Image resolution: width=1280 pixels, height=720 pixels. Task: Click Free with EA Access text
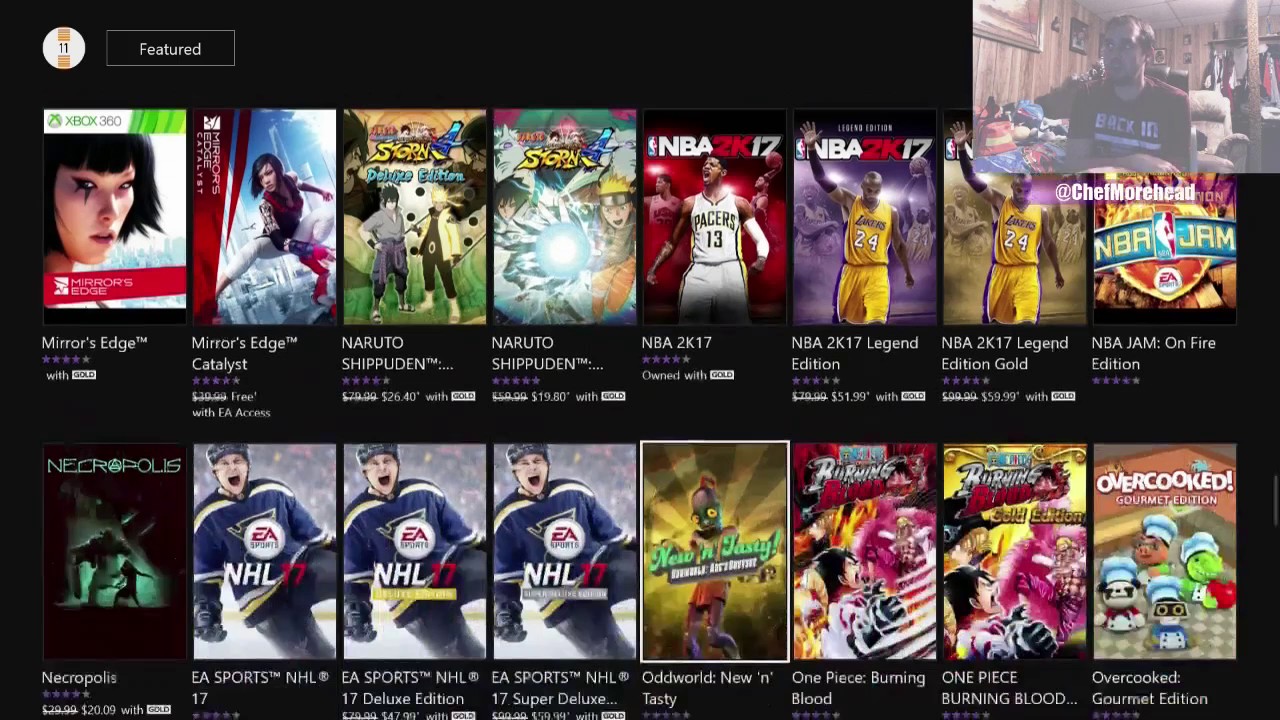pyautogui.click(x=232, y=404)
